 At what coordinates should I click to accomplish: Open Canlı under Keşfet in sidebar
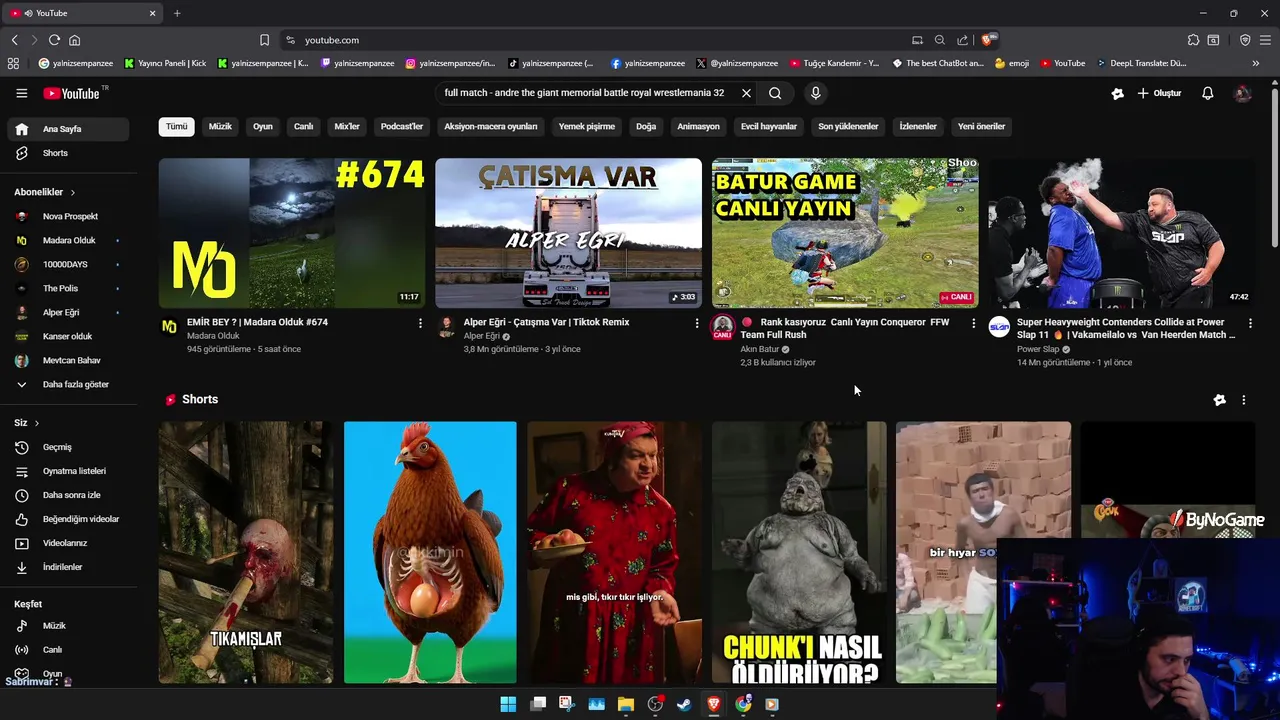(x=68, y=650)
